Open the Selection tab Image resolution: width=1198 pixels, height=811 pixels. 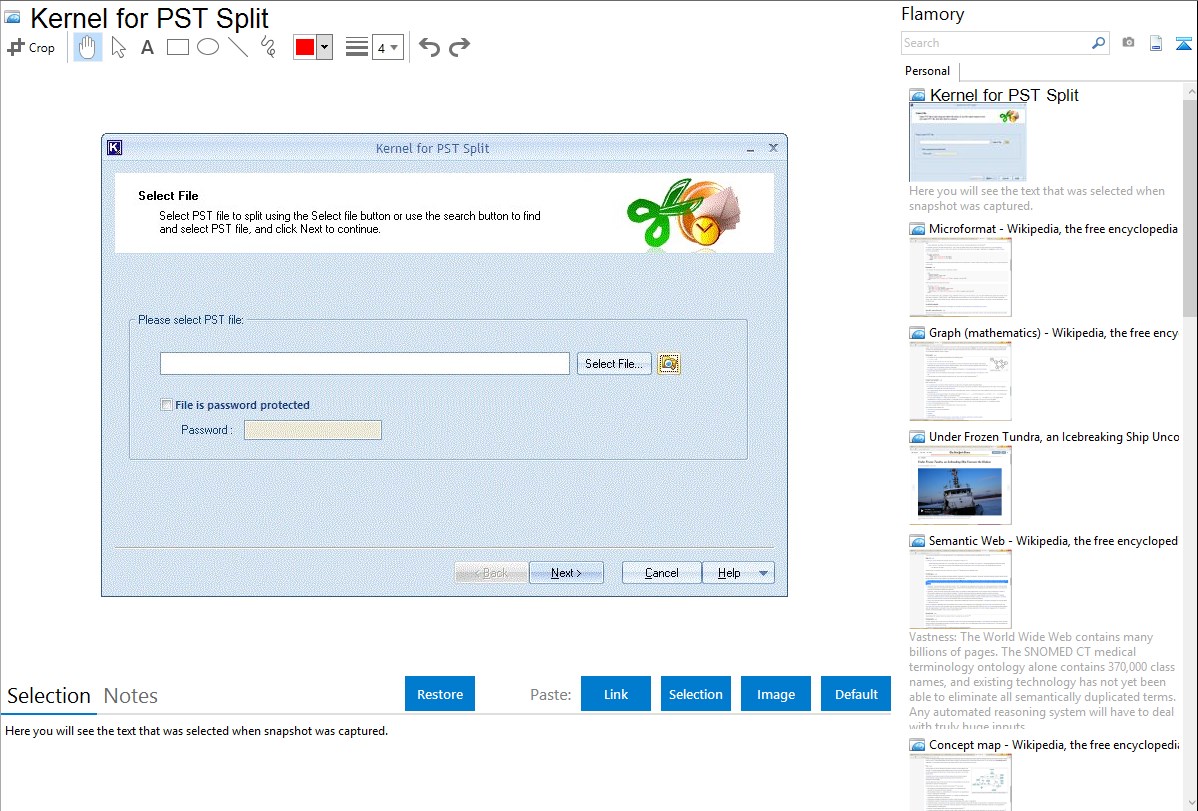coord(49,696)
